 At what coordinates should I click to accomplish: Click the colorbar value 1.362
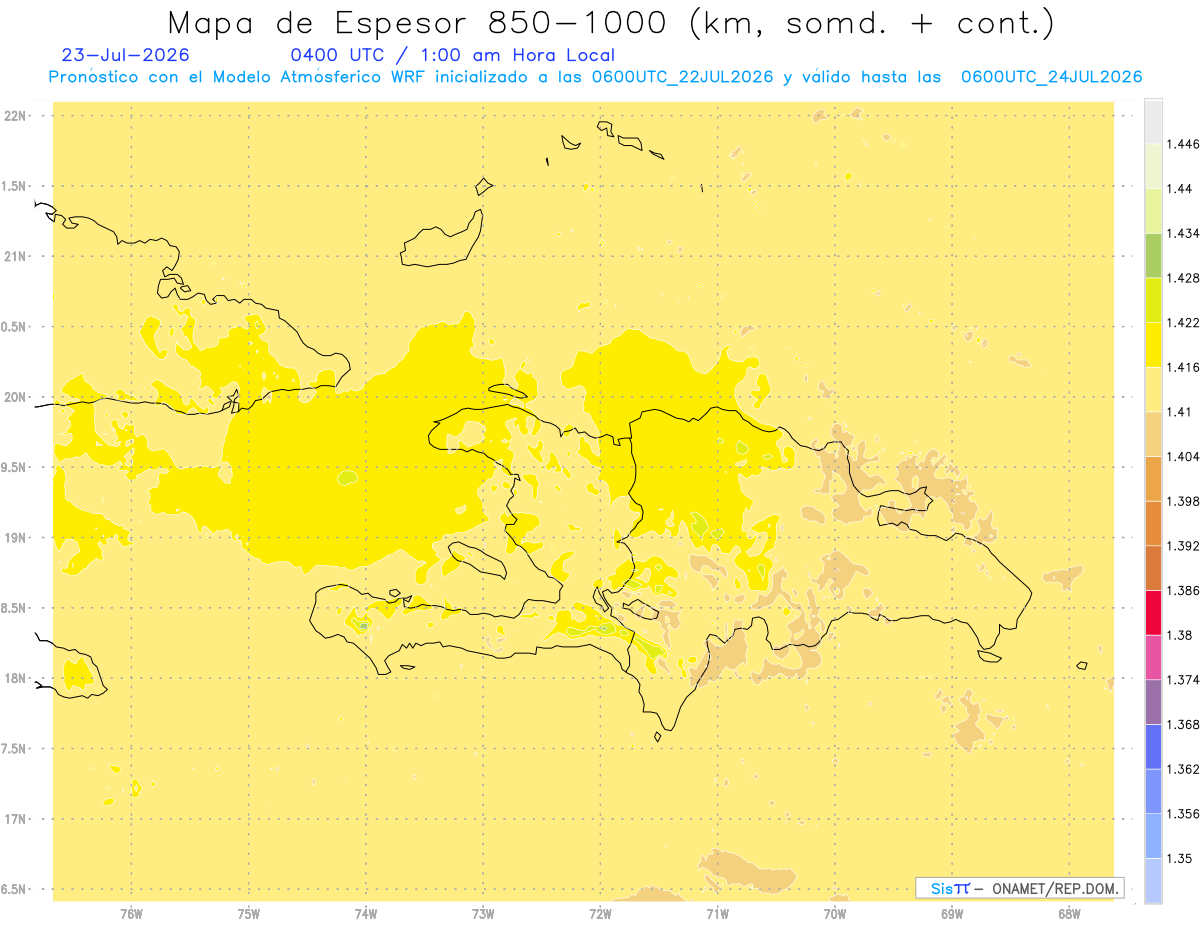click(x=1183, y=769)
